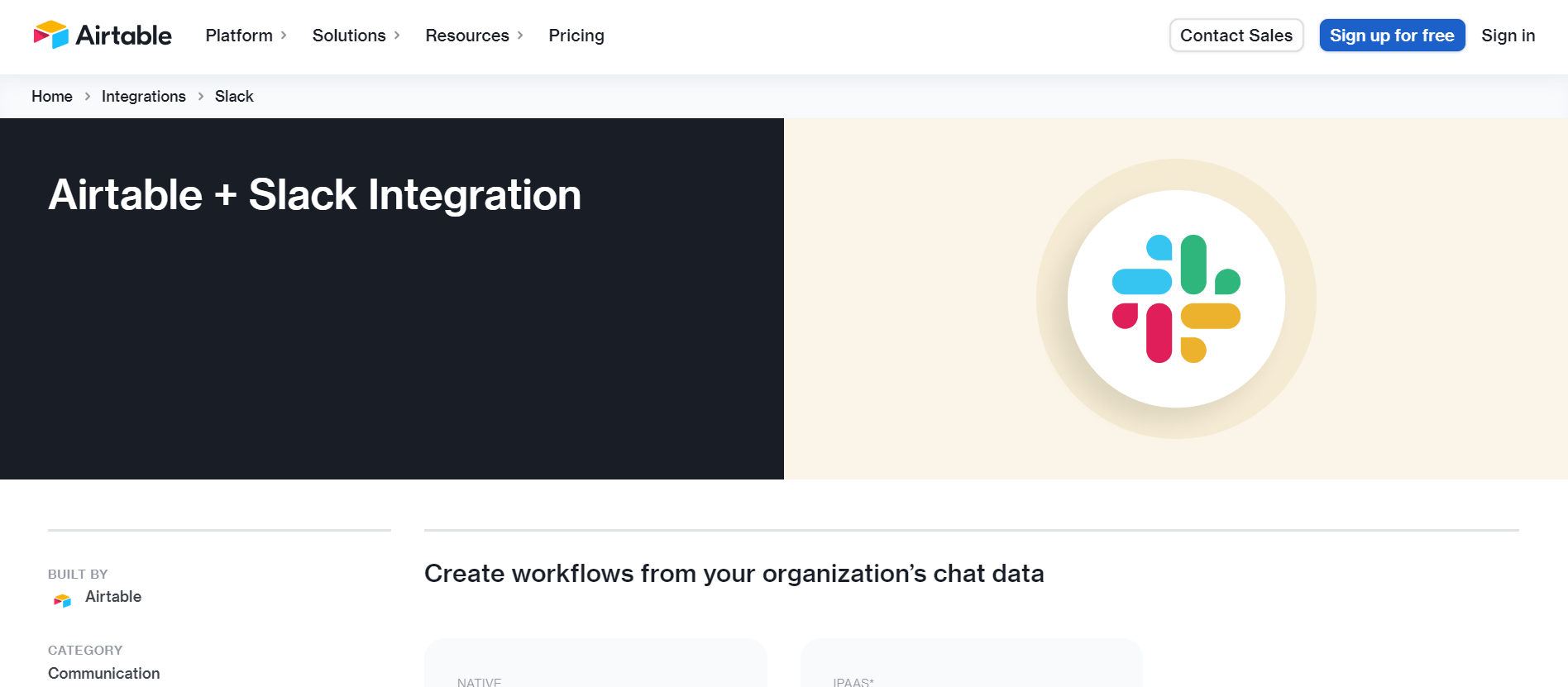This screenshot has height=687, width=1568.
Task: Click the Contact Sales button
Action: [x=1236, y=36]
